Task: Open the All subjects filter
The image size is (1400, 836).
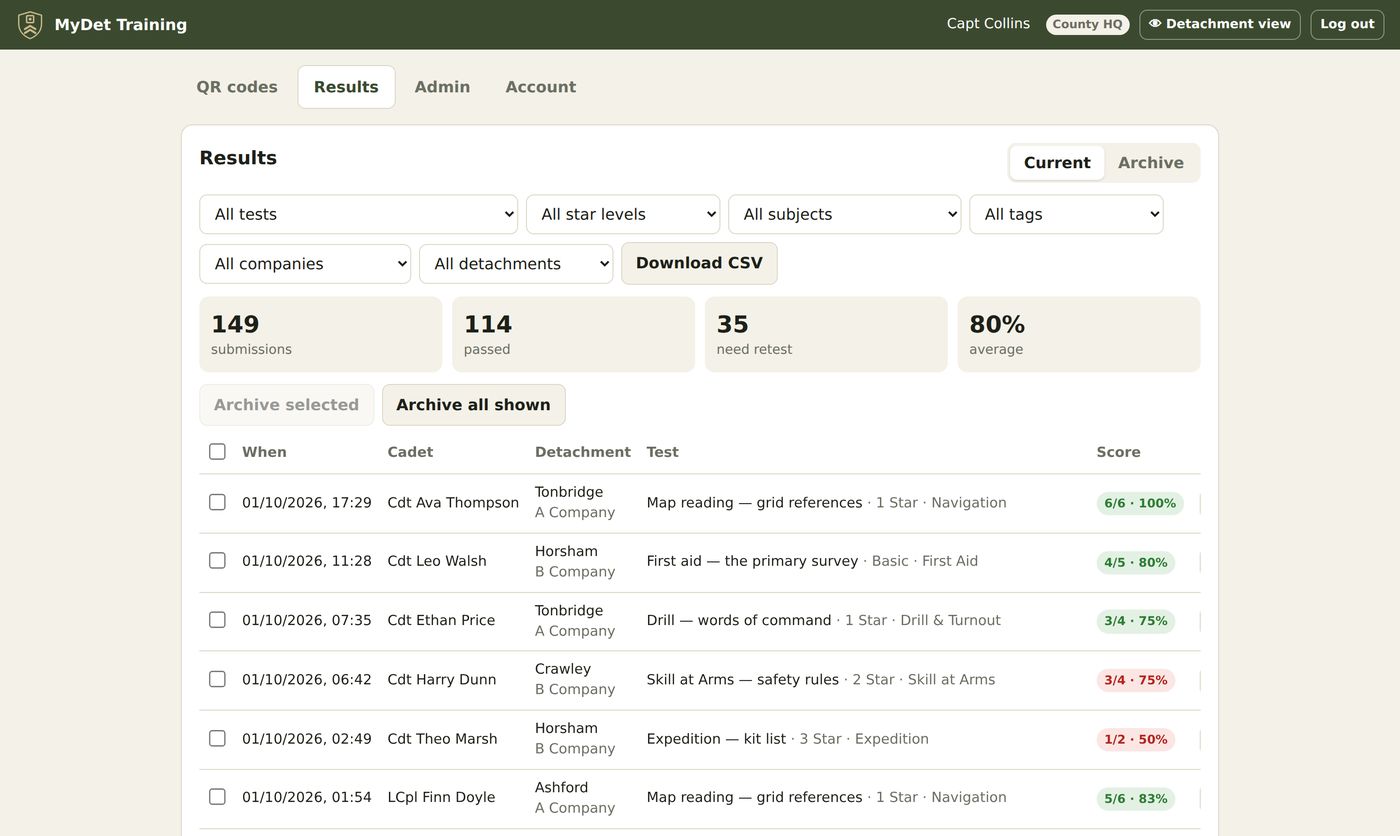Action: (x=845, y=214)
